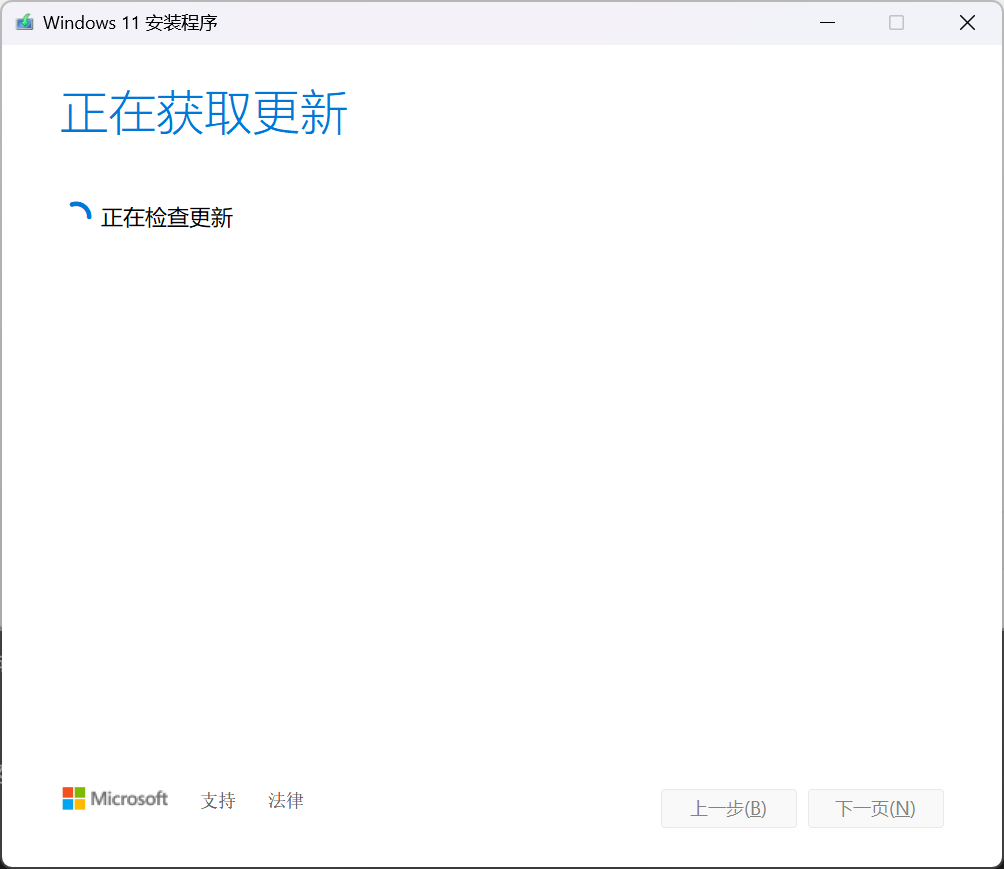The image size is (1004, 869).
Task: Open the 支持 support link
Action: click(218, 800)
